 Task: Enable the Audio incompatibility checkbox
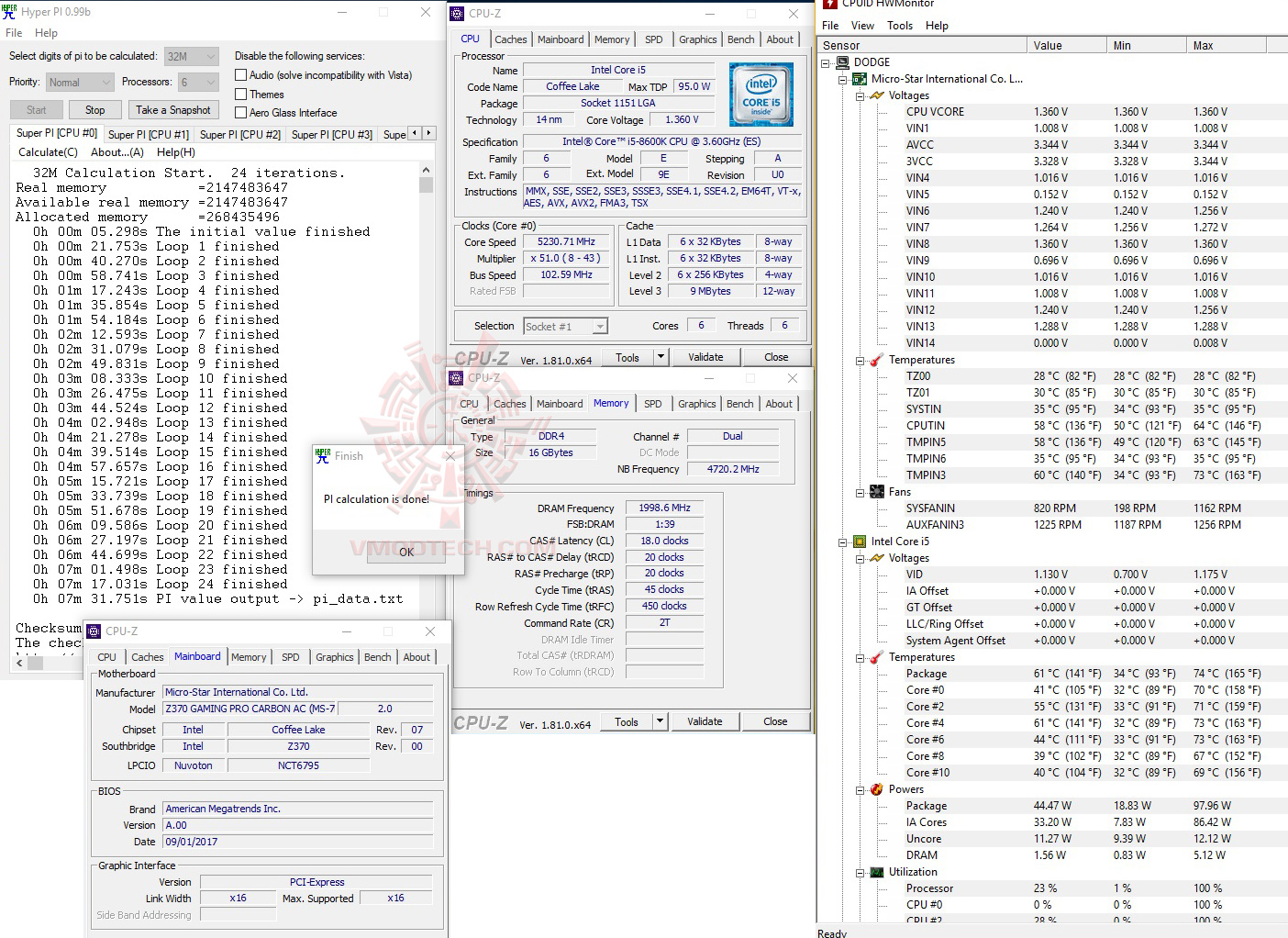click(x=241, y=74)
